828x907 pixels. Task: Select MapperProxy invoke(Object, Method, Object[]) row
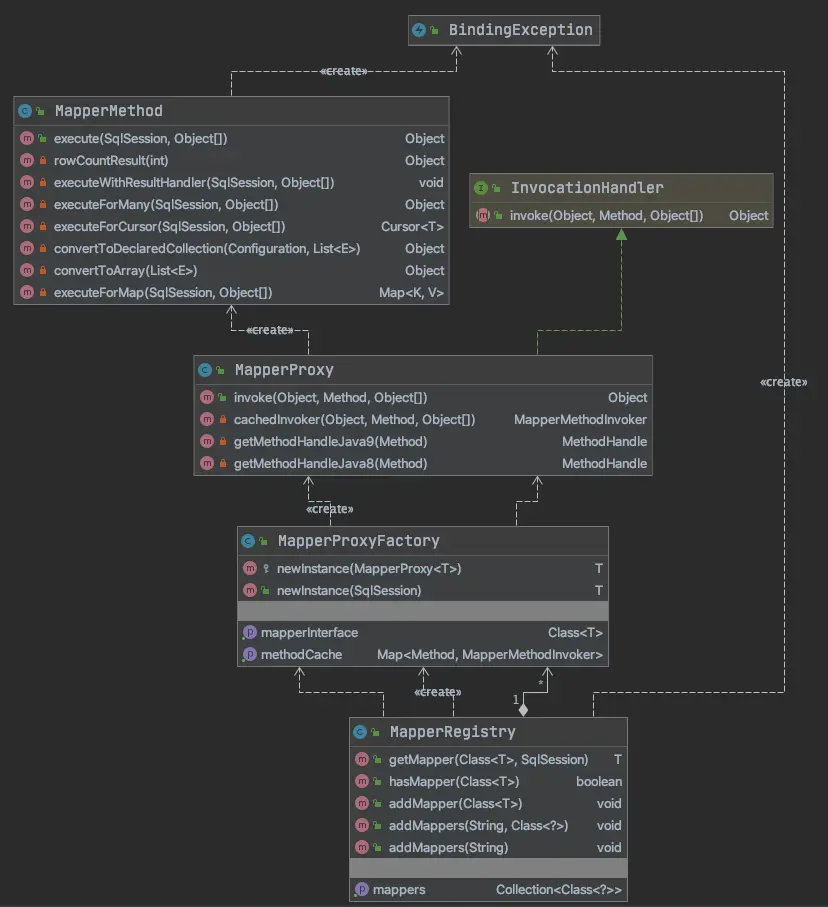point(423,398)
